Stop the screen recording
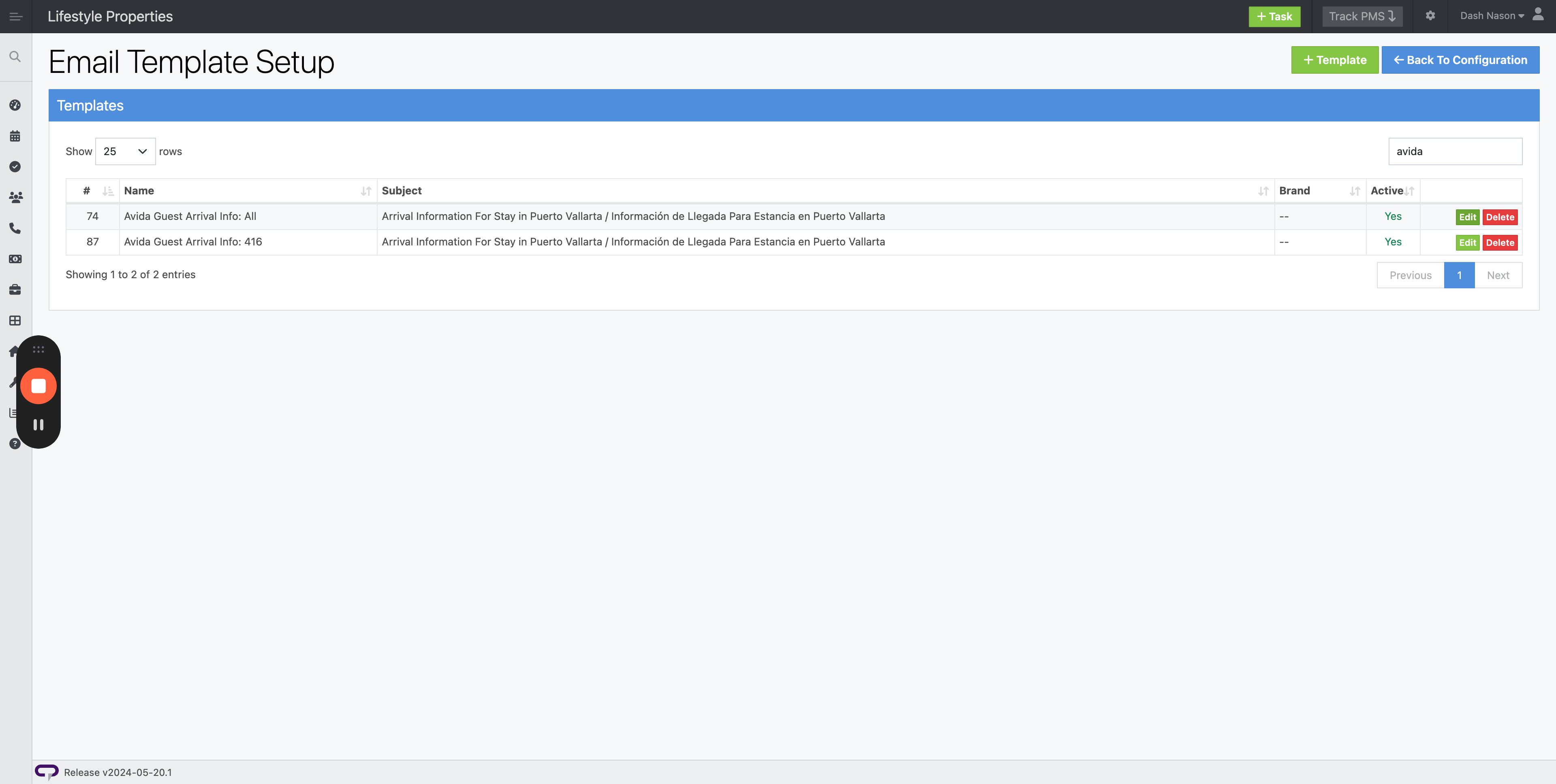Viewport: 1556px width, 784px height. [38, 386]
